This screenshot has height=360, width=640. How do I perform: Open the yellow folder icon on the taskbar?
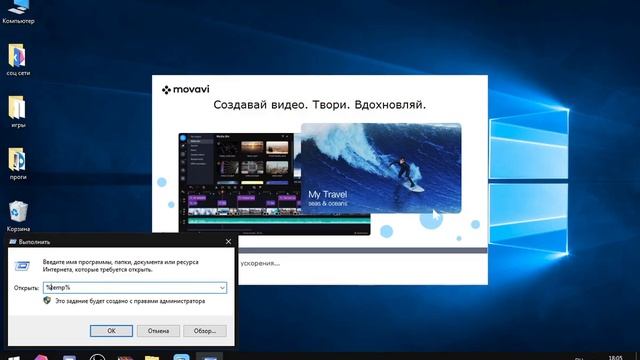click(152, 358)
